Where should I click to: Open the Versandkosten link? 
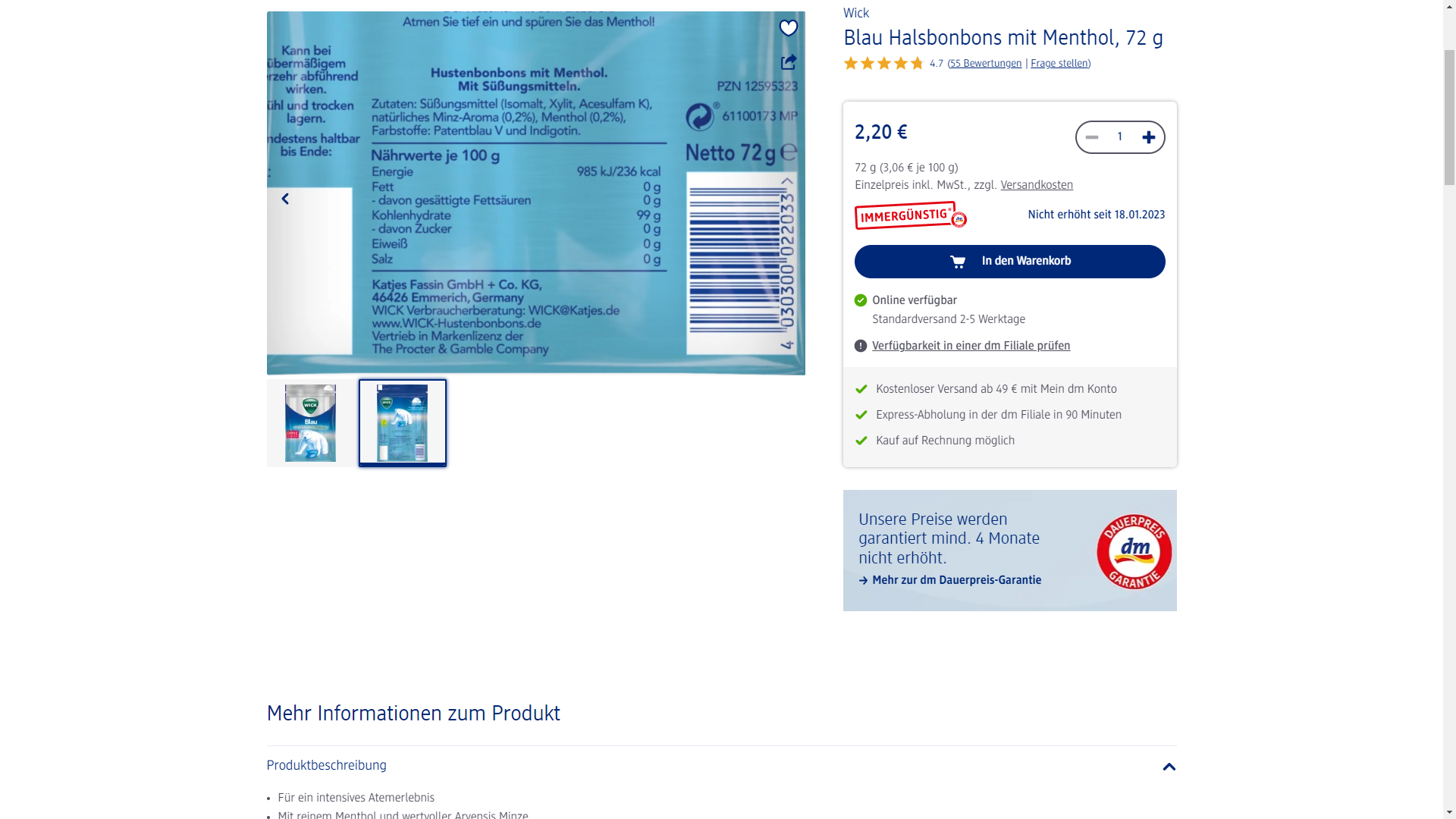pyautogui.click(x=1037, y=185)
